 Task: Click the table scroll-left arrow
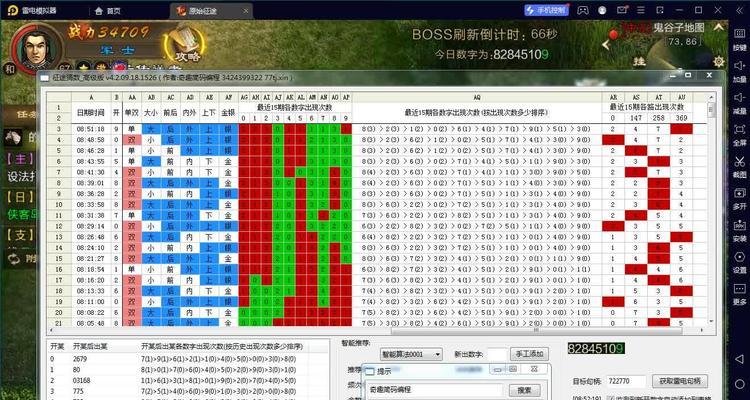52,330
